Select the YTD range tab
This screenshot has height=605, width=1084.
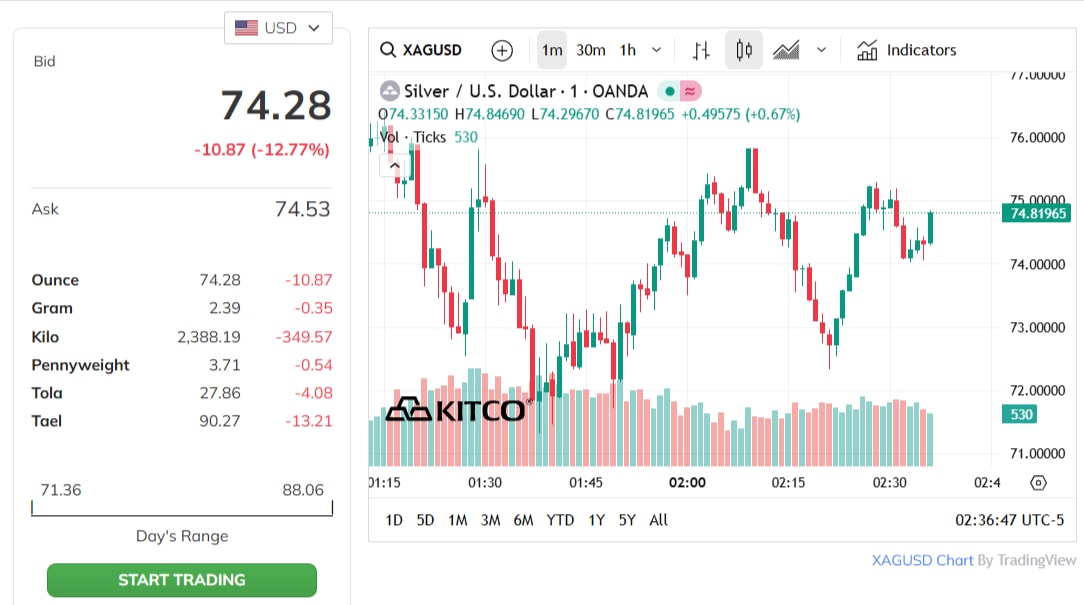point(560,520)
